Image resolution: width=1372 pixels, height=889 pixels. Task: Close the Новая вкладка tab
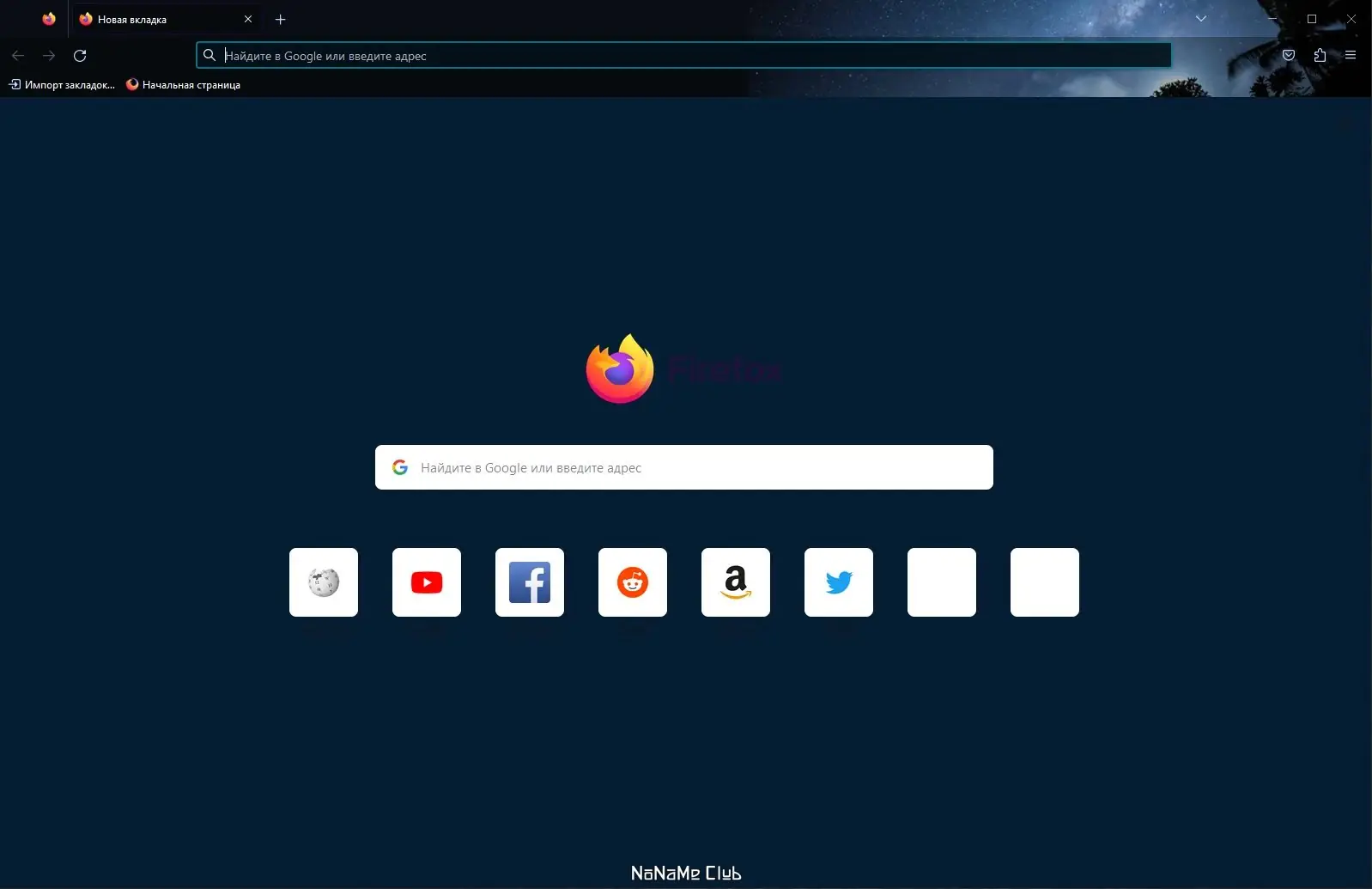pyautogui.click(x=248, y=19)
